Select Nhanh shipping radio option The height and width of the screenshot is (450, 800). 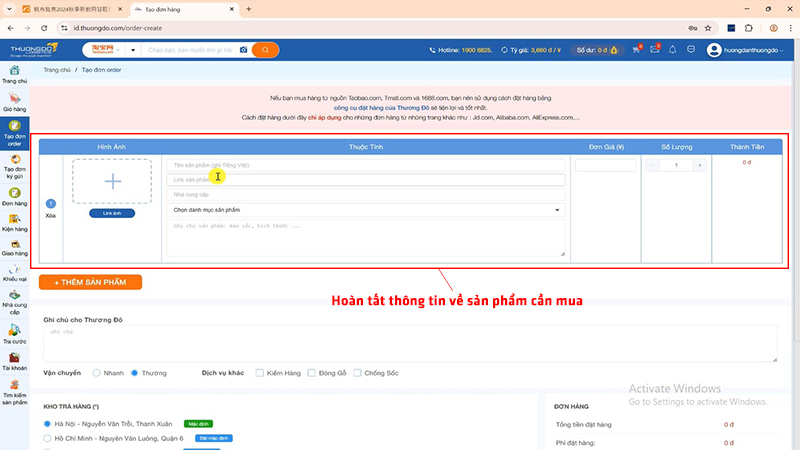pyautogui.click(x=97, y=373)
